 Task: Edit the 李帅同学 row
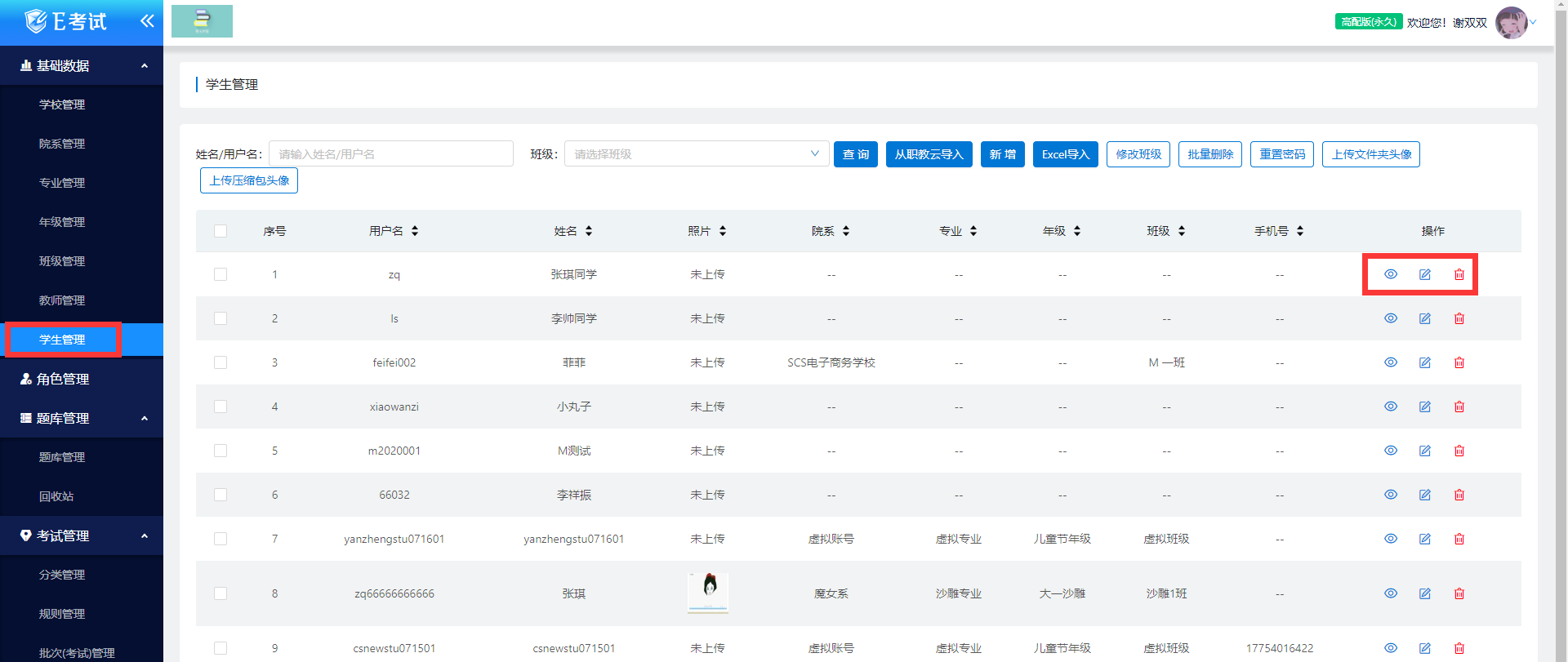[1425, 318]
